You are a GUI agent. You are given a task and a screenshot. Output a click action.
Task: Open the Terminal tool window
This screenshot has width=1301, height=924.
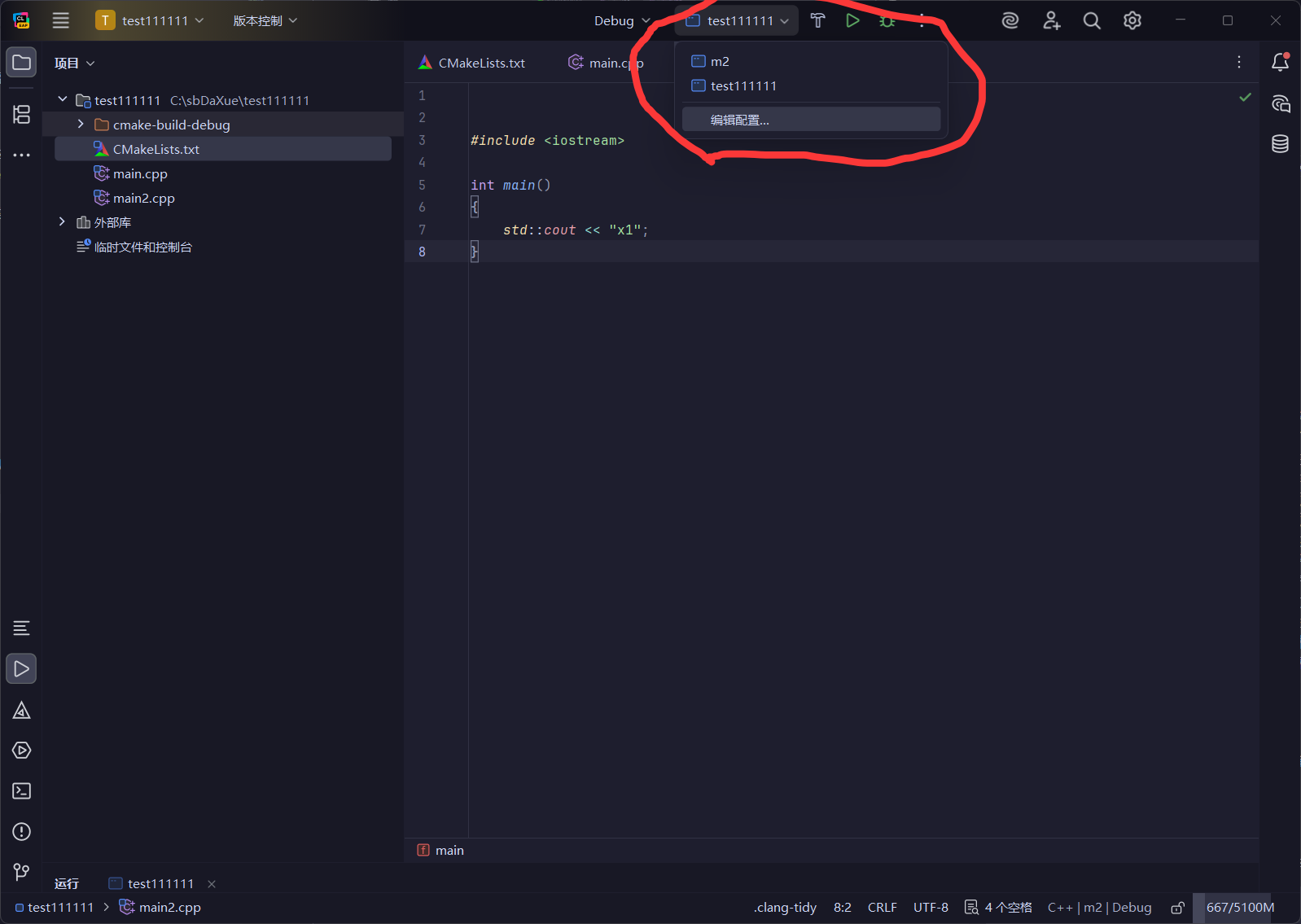coord(22,791)
